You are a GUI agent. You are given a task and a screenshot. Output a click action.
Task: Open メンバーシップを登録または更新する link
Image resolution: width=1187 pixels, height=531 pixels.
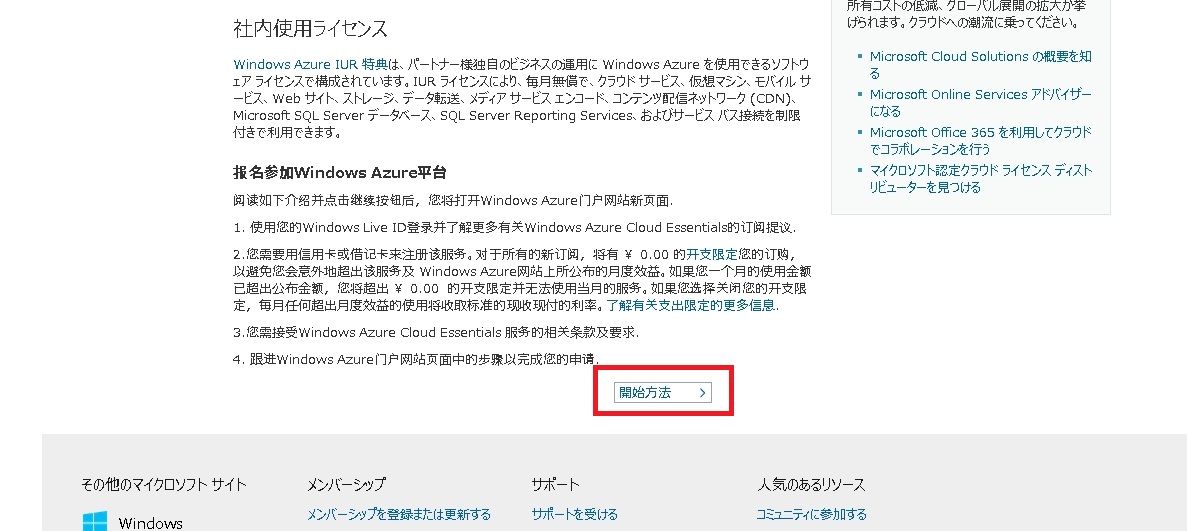(399, 514)
